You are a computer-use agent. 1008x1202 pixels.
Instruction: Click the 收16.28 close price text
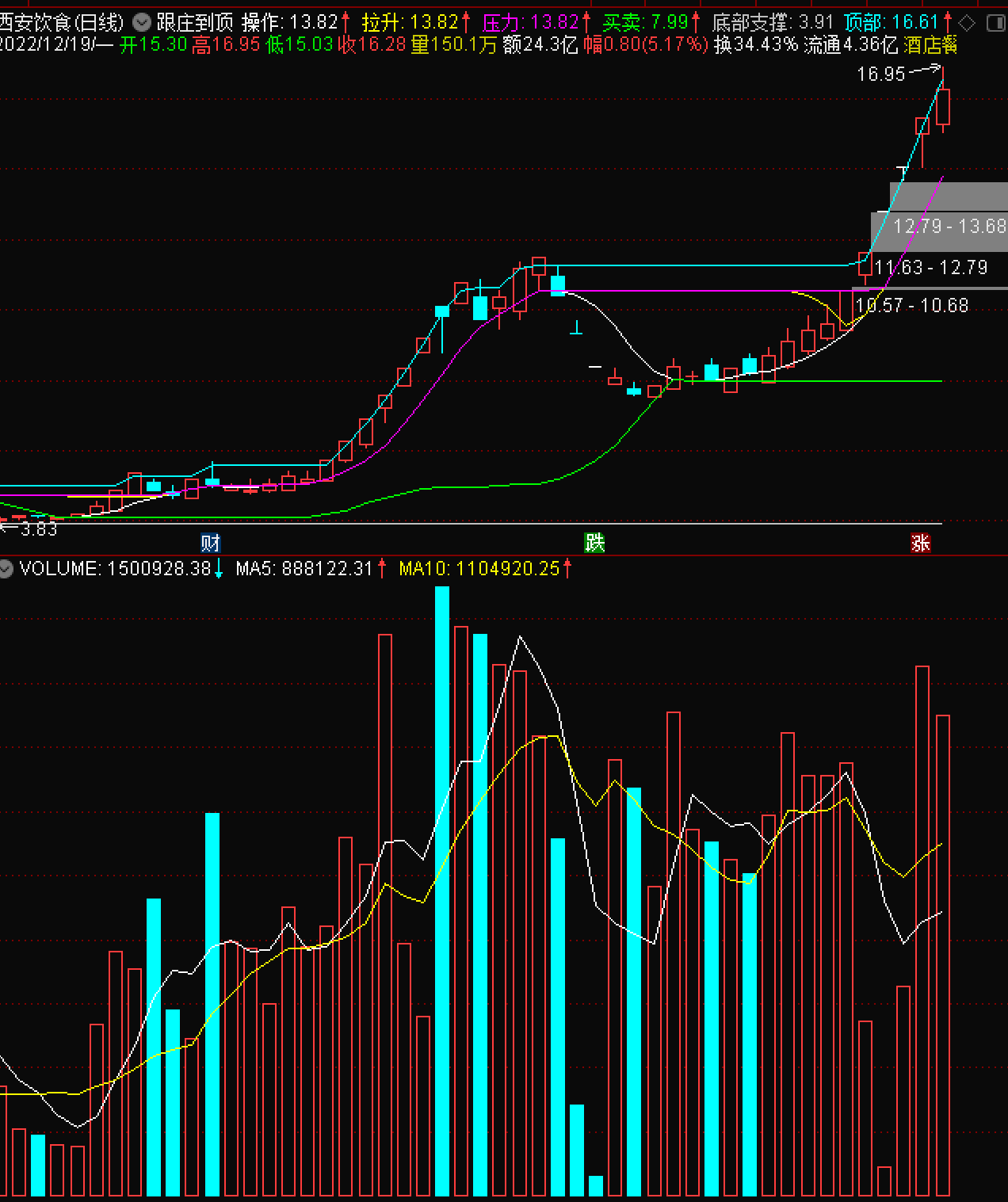pyautogui.click(x=372, y=44)
